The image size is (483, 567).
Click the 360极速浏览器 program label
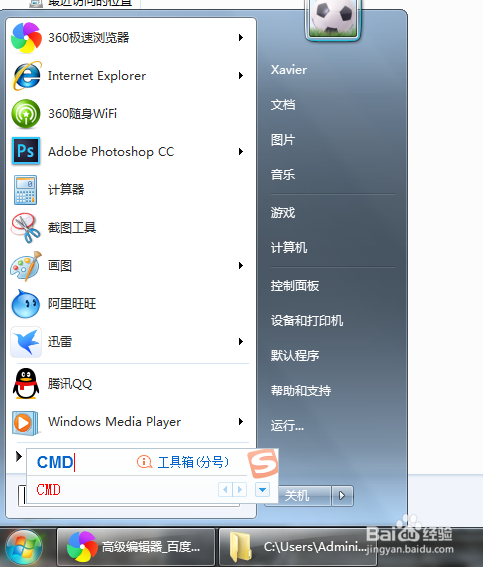pos(89,38)
